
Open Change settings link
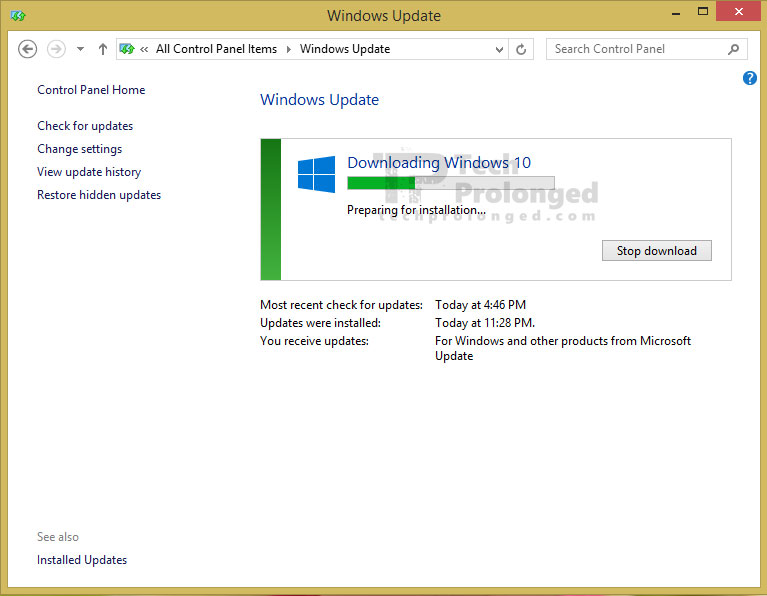(80, 149)
